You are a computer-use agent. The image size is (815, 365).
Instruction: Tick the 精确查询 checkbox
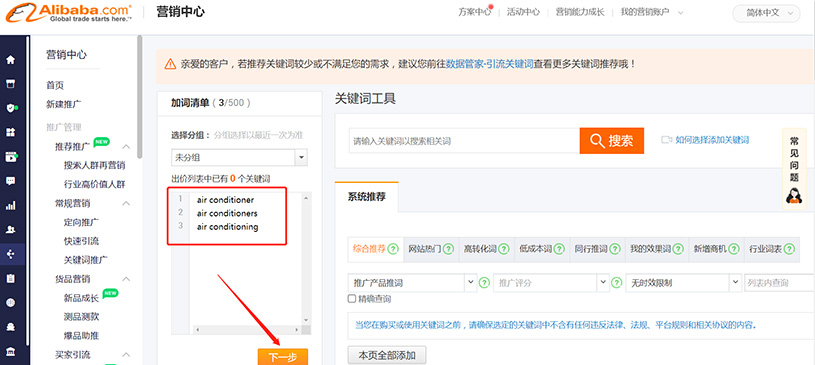[351, 299]
